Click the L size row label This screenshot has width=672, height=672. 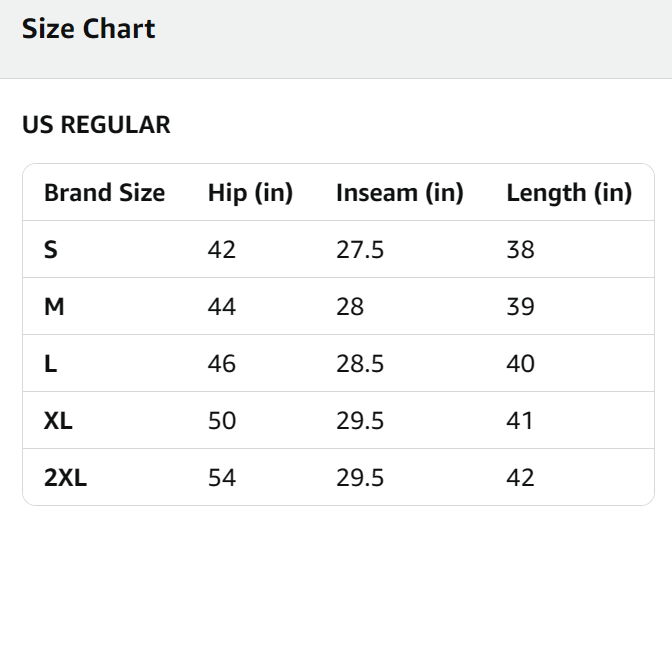50,364
